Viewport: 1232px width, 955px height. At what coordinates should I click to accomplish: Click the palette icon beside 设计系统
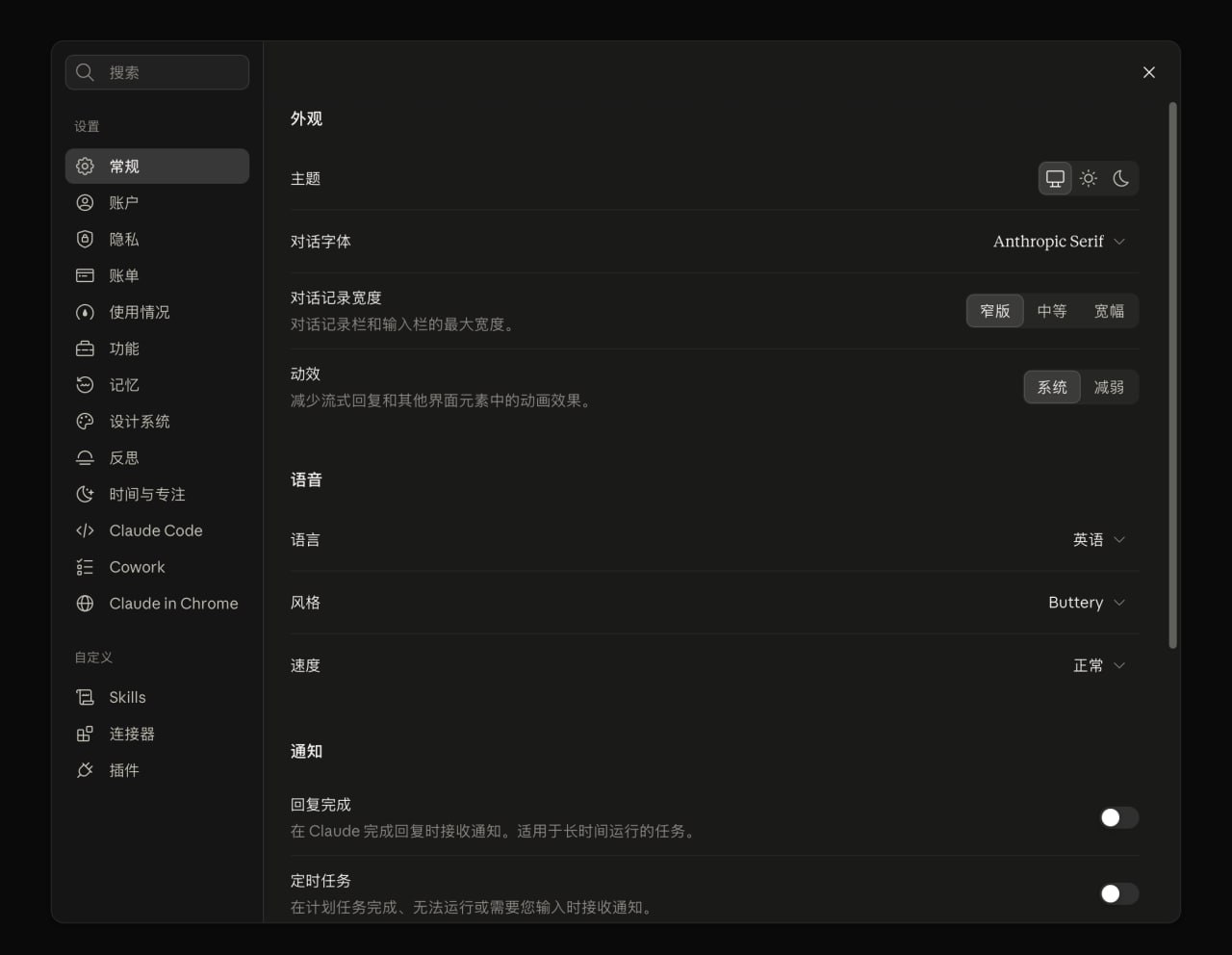[x=85, y=422]
